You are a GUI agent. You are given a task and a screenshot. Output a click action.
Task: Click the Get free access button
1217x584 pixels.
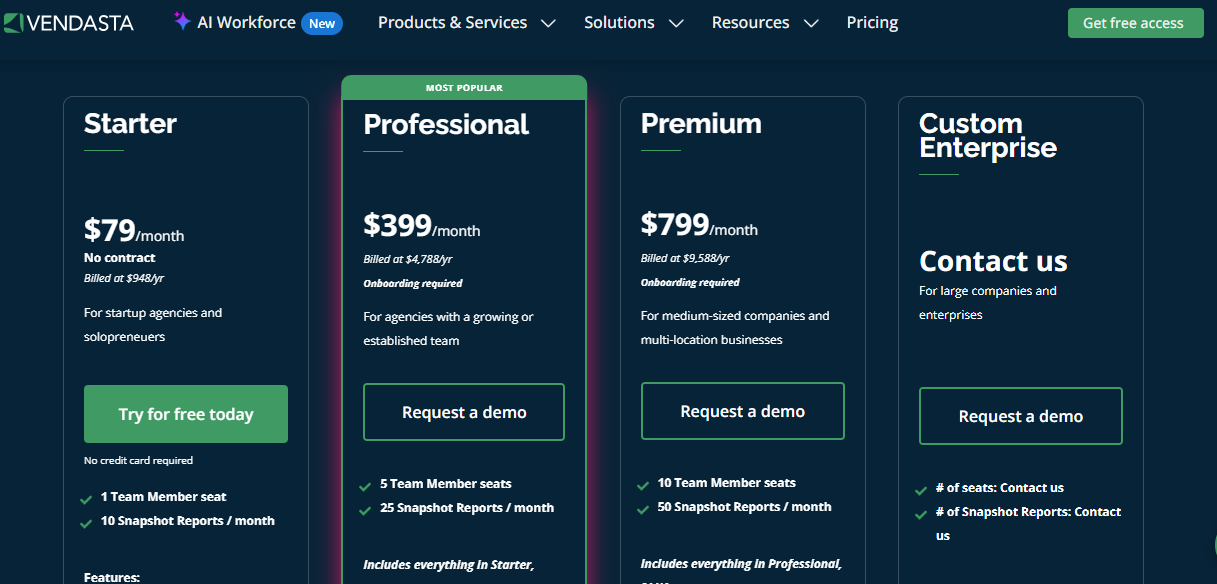(1135, 21)
